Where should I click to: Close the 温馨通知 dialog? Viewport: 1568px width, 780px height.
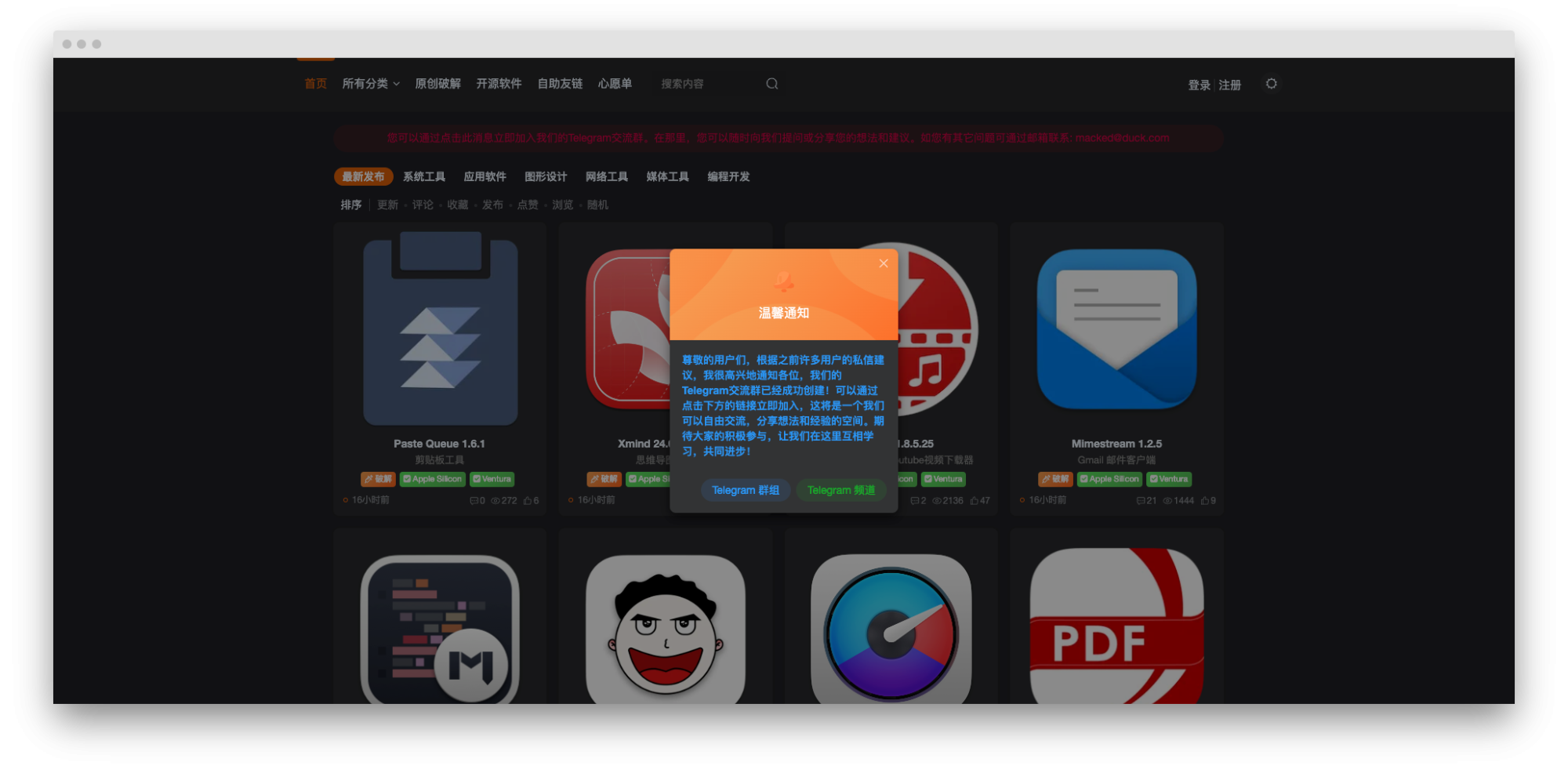(884, 263)
